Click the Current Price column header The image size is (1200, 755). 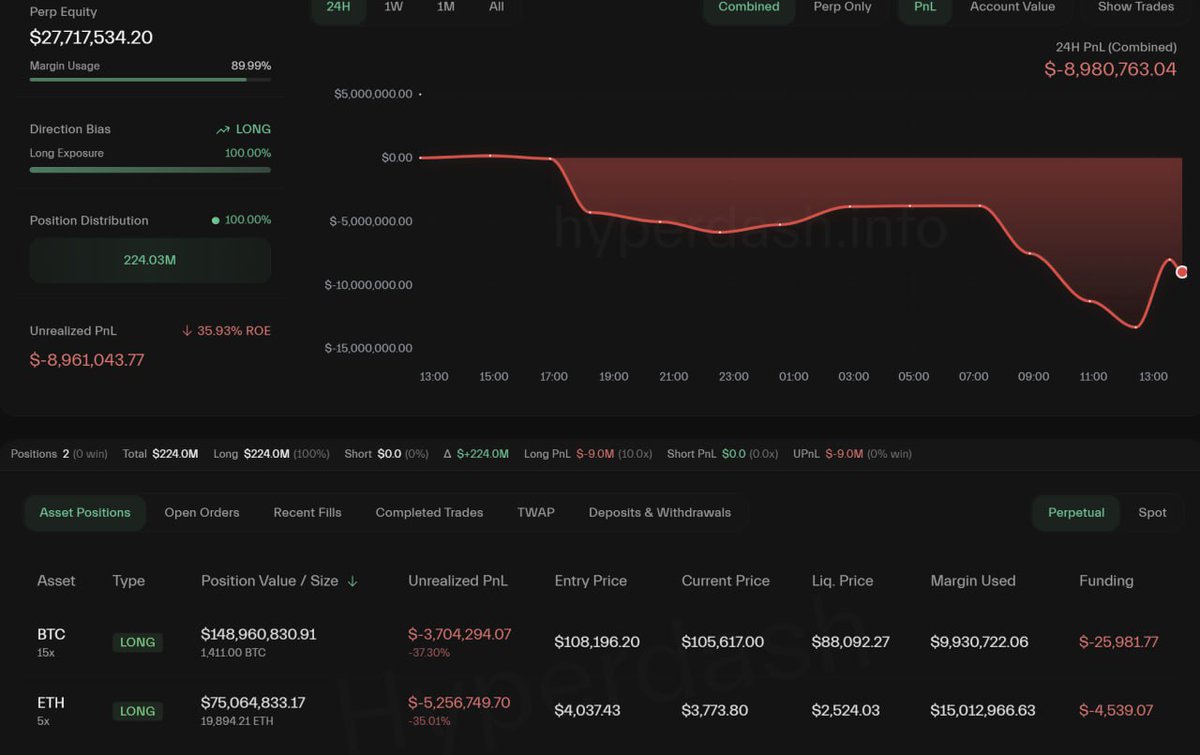[726, 581]
